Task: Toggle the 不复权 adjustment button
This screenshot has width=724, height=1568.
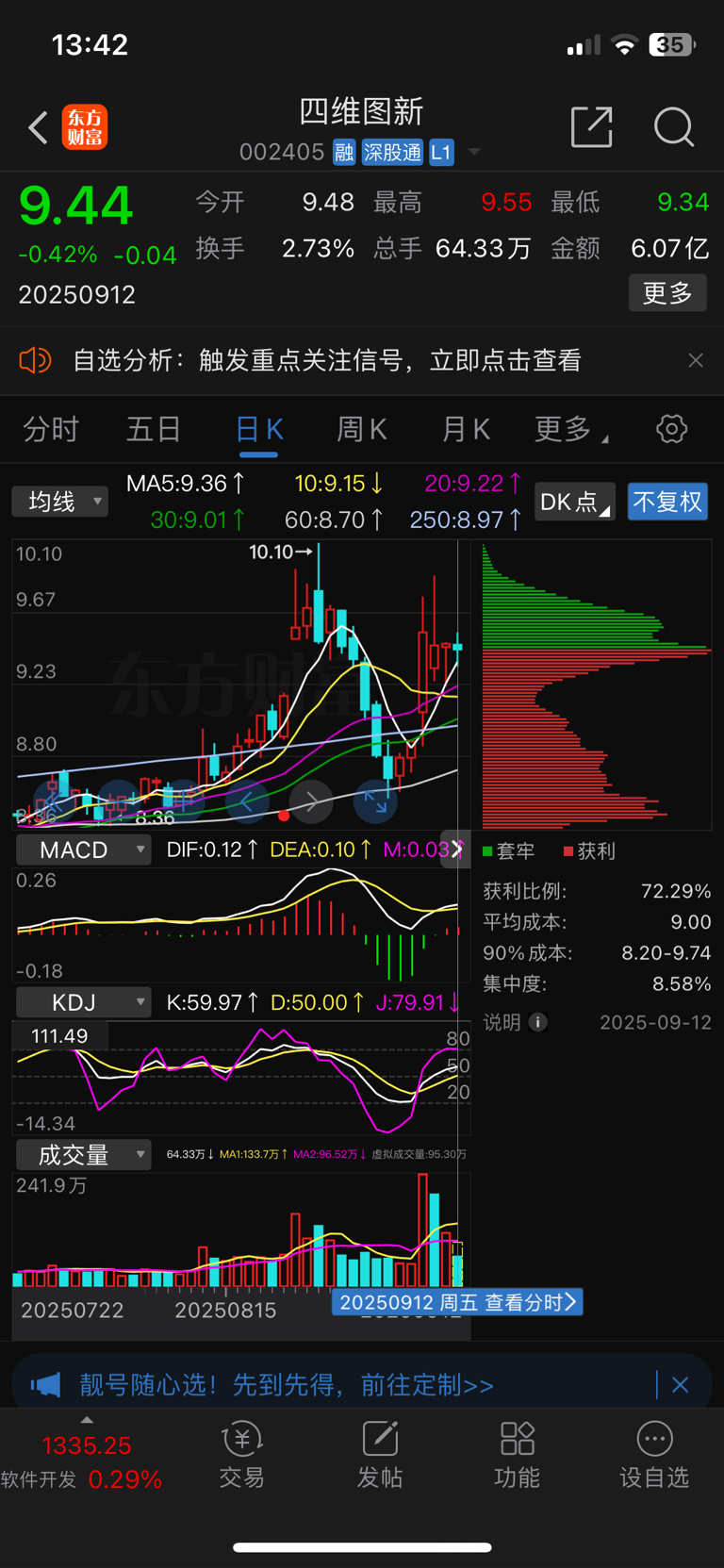Action: point(667,502)
